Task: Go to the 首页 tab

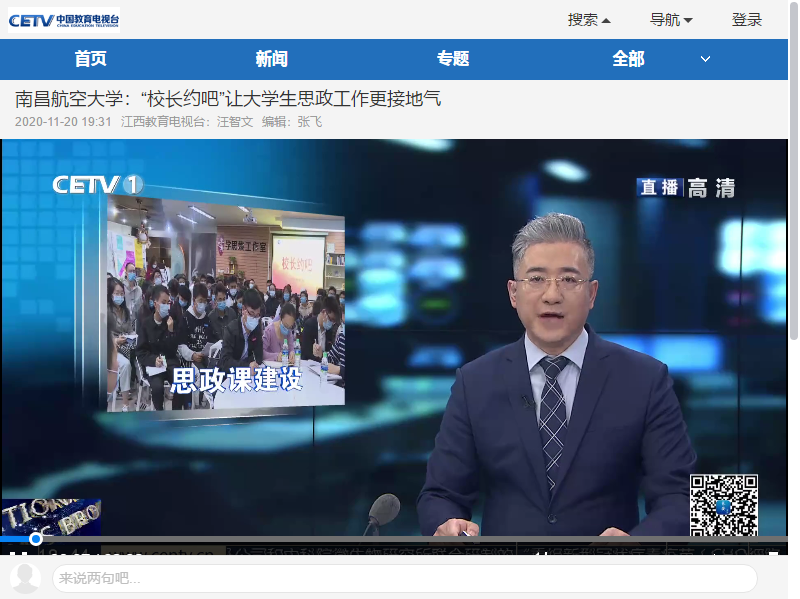Action: (90, 59)
